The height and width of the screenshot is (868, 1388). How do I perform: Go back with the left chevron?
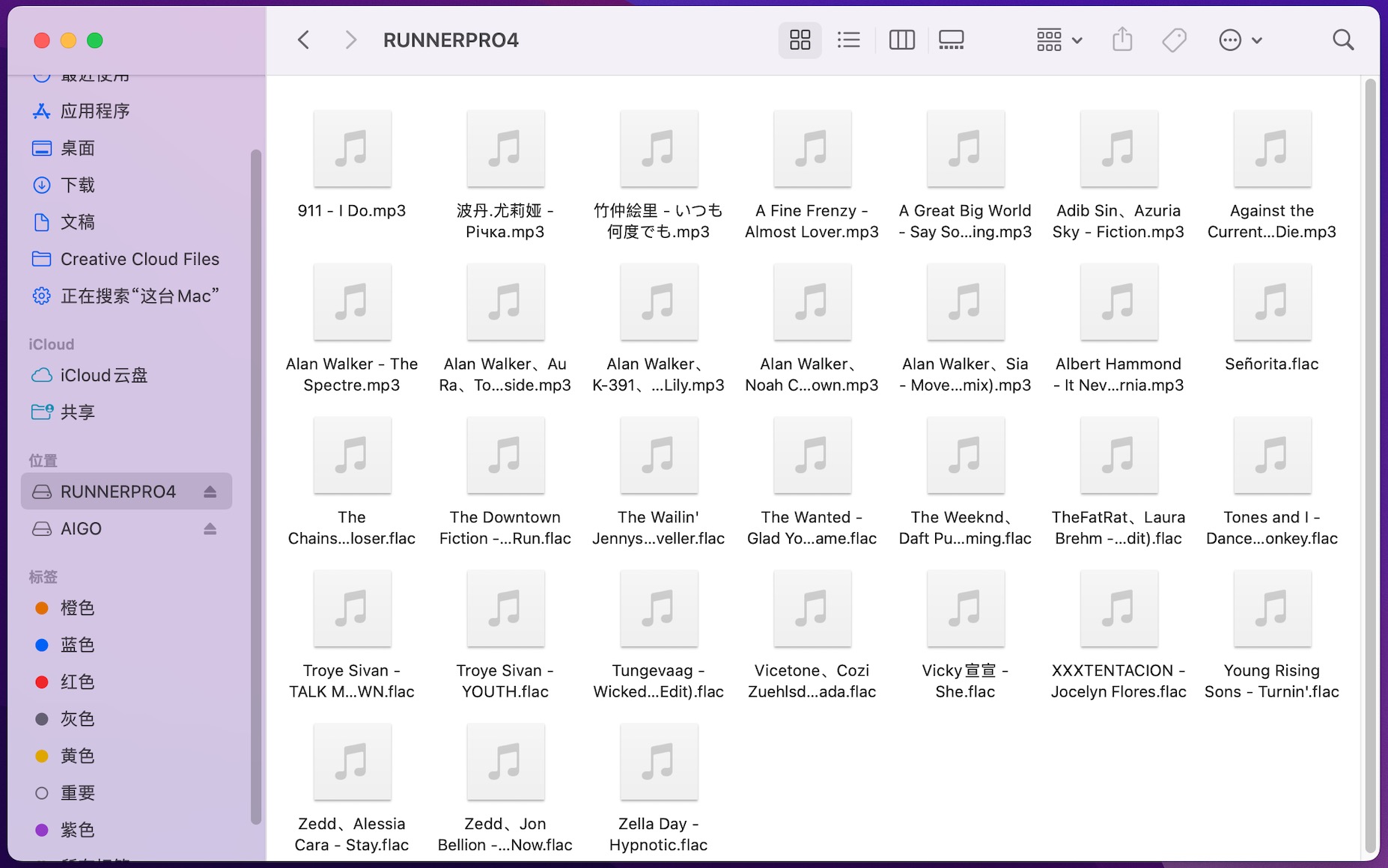303,40
